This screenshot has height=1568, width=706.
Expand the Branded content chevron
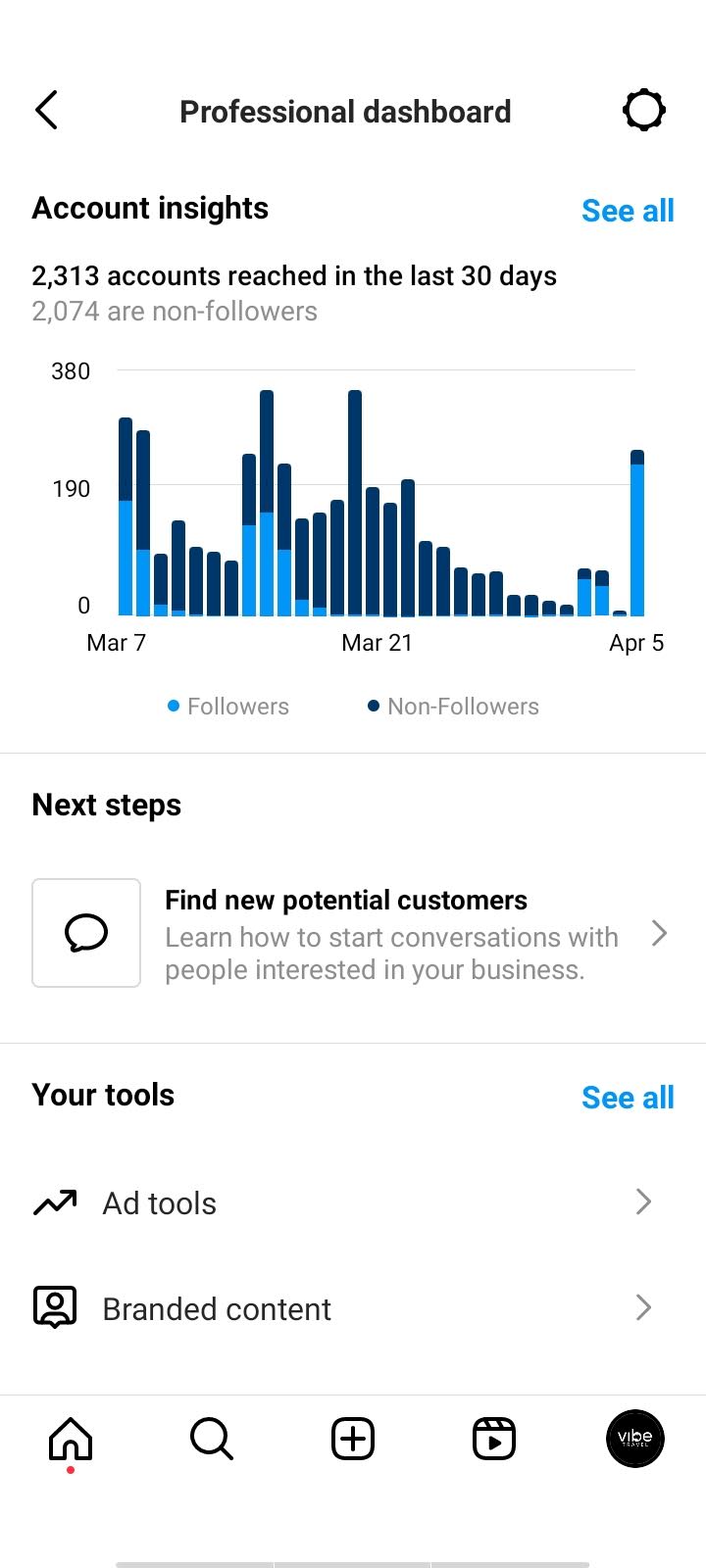643,1307
